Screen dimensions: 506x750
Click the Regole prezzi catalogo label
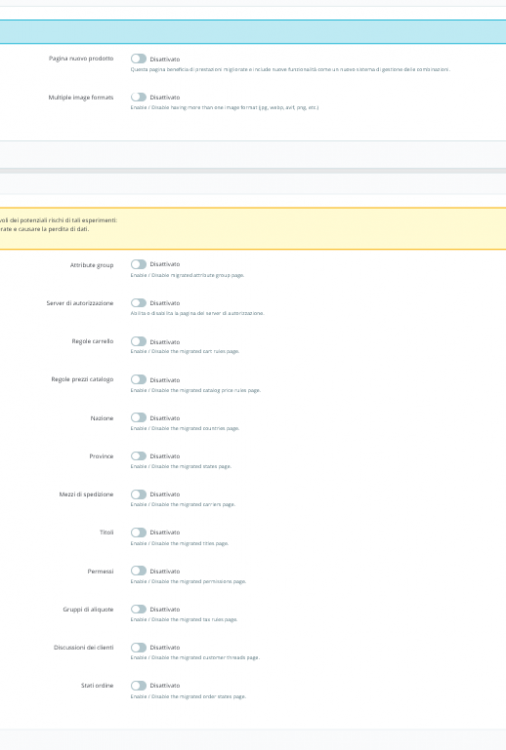(82, 379)
